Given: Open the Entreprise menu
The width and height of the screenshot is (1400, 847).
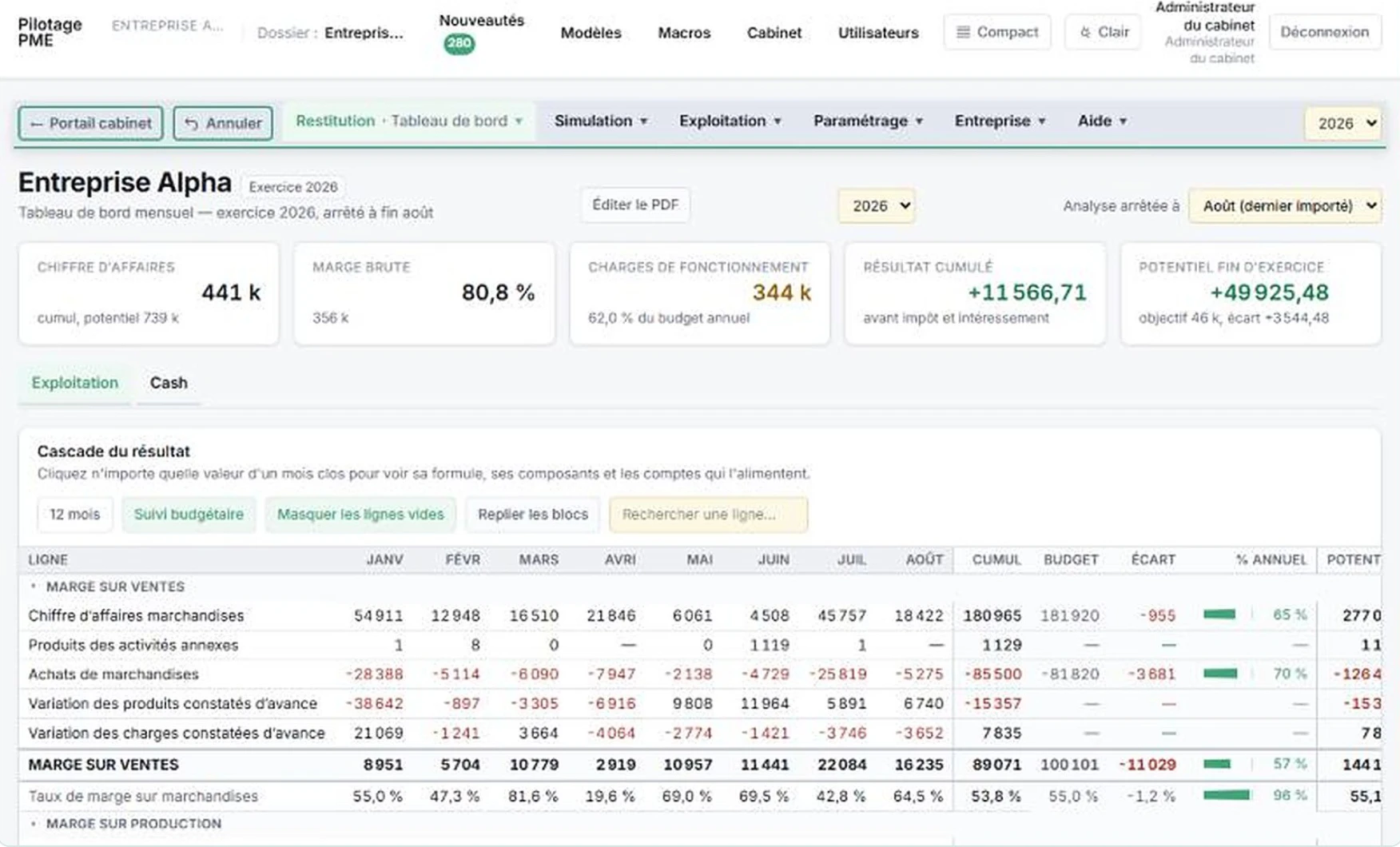Looking at the screenshot, I should [x=1000, y=121].
